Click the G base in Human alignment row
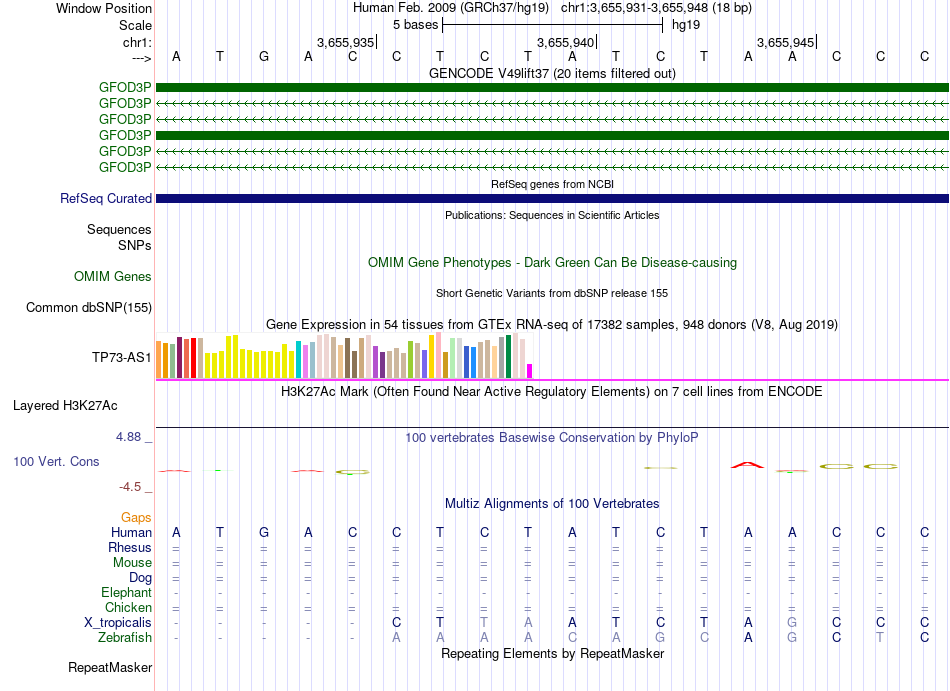Viewport: 950px width, 691px height. (264, 532)
